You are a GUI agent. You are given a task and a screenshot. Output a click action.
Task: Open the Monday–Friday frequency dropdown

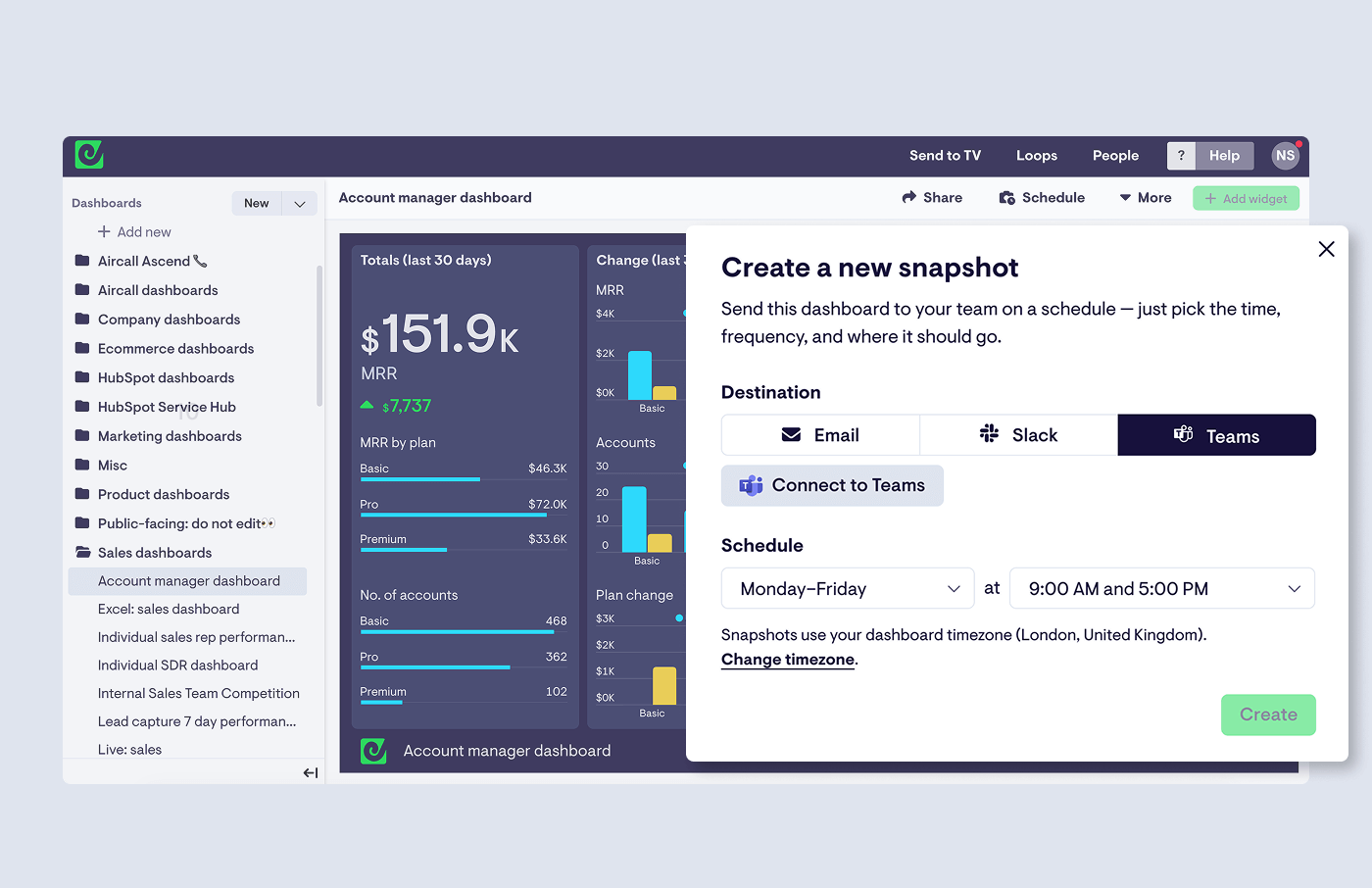tap(848, 589)
